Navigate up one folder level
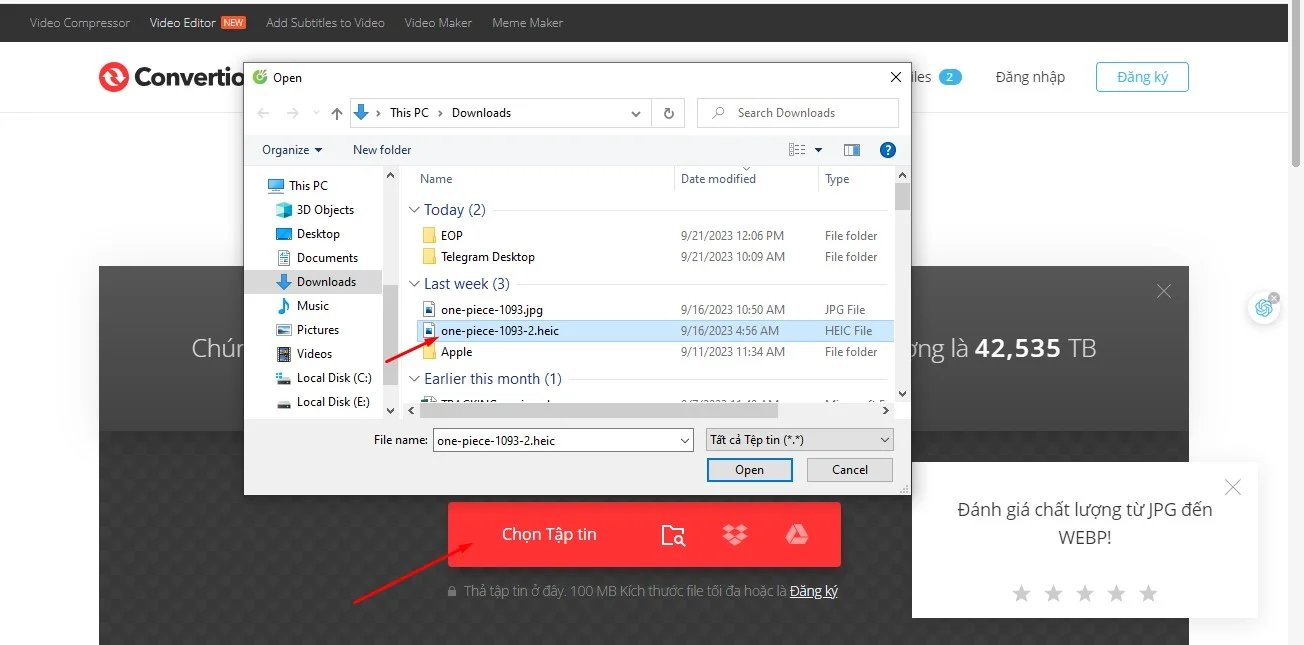This screenshot has height=645, width=1304. (x=336, y=113)
